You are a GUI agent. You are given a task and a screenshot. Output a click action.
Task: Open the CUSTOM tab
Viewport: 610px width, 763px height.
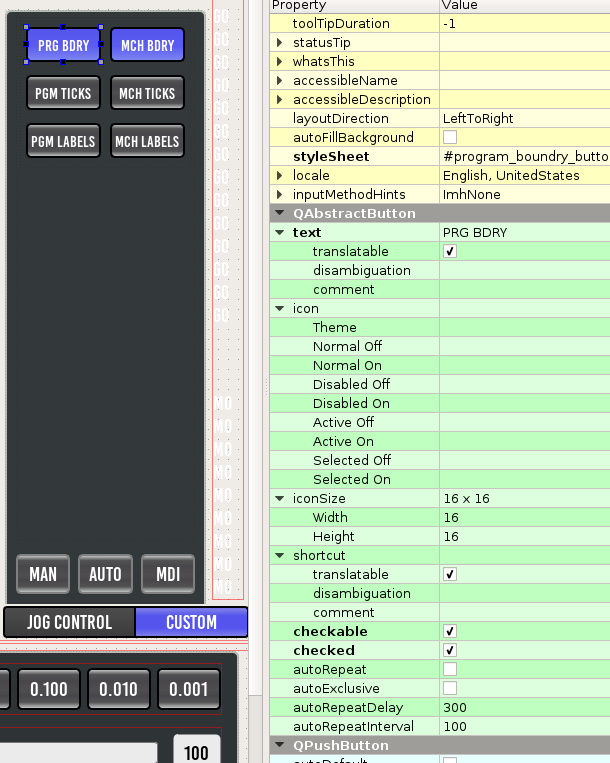click(191, 622)
